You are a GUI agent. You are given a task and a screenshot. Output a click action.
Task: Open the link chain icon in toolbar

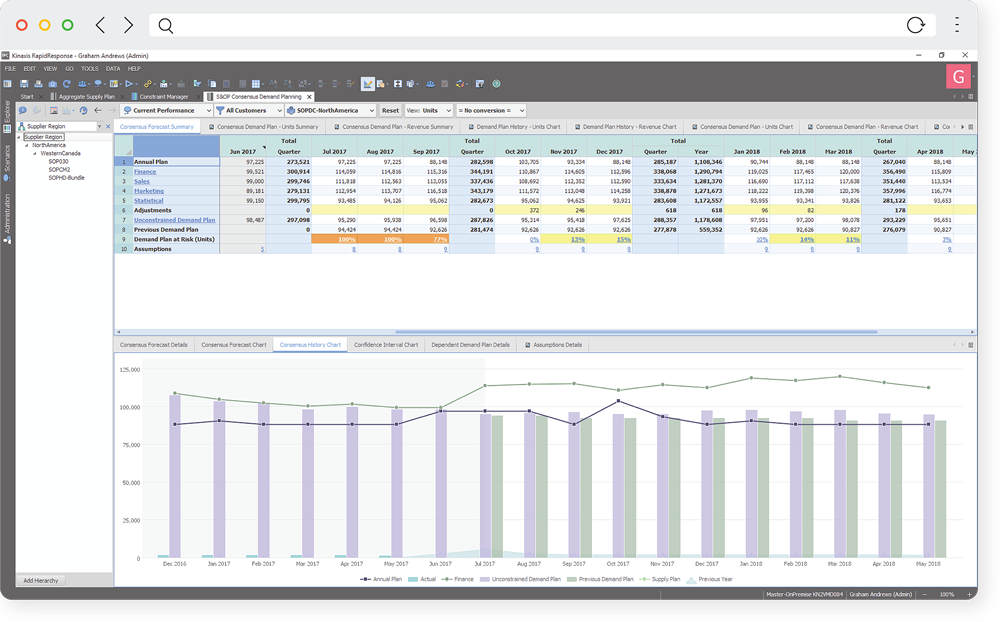pyautogui.click(x=147, y=84)
